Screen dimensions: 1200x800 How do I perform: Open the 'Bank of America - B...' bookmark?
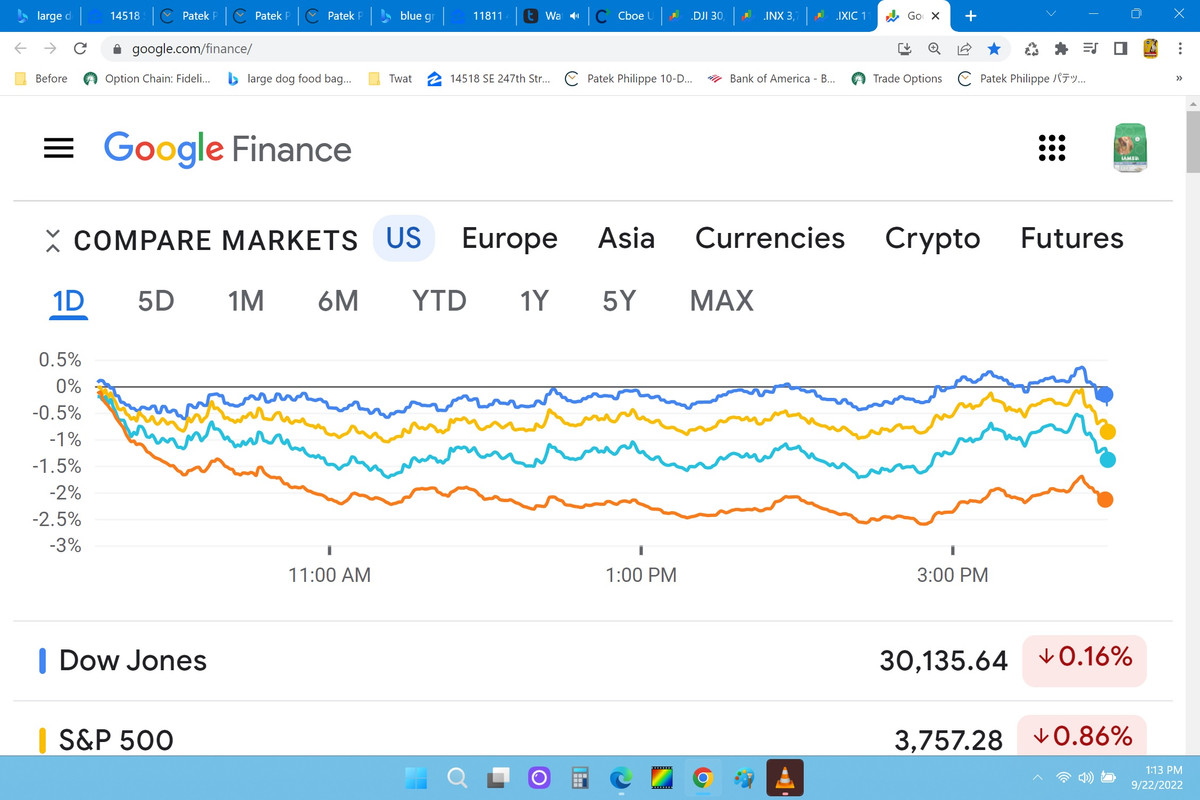pos(771,78)
